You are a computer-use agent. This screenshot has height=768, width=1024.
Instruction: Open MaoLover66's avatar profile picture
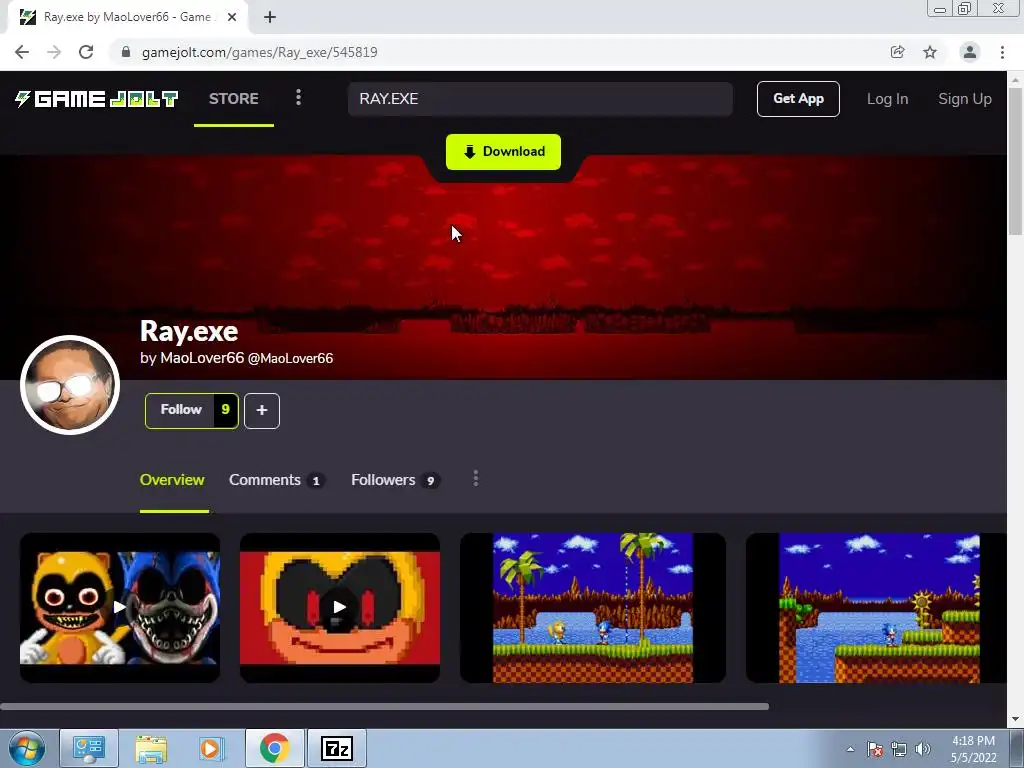coord(70,385)
